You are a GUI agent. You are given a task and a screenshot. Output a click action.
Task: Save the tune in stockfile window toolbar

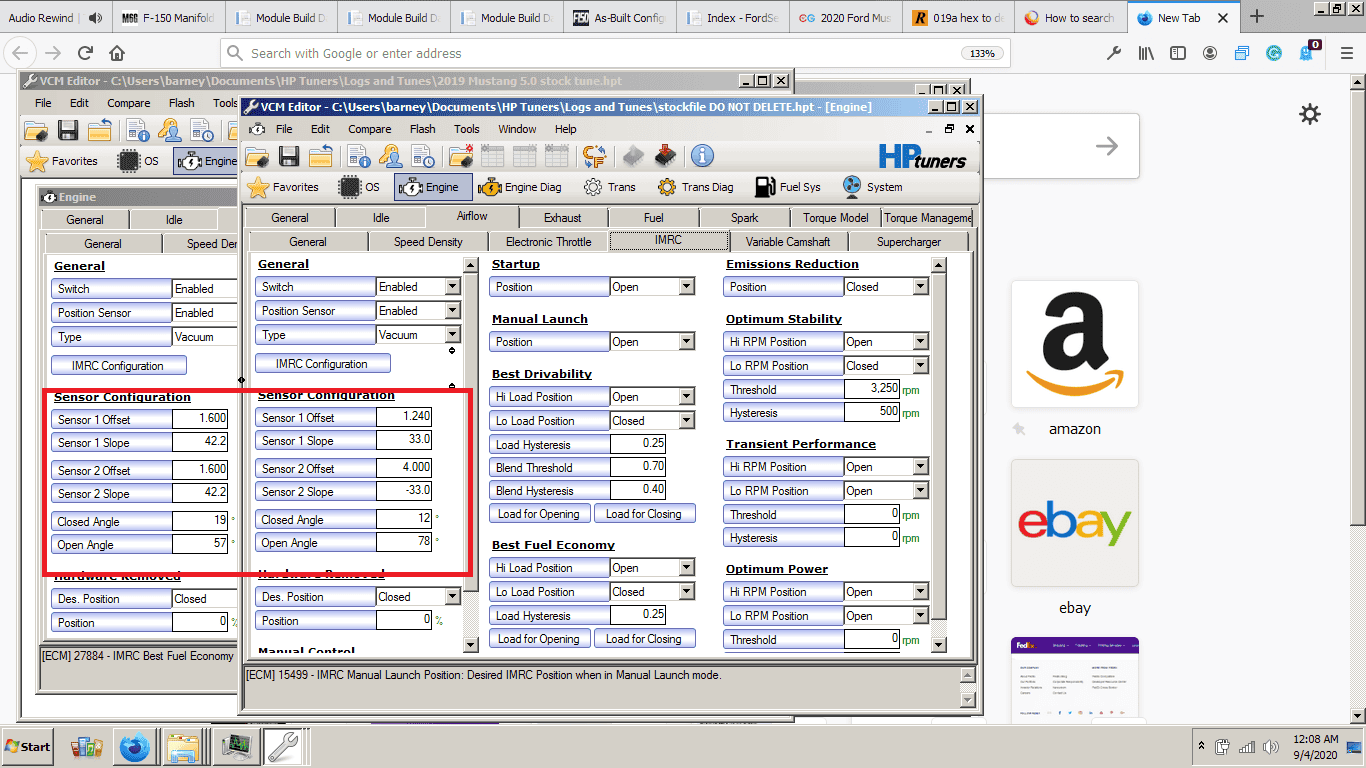click(289, 156)
